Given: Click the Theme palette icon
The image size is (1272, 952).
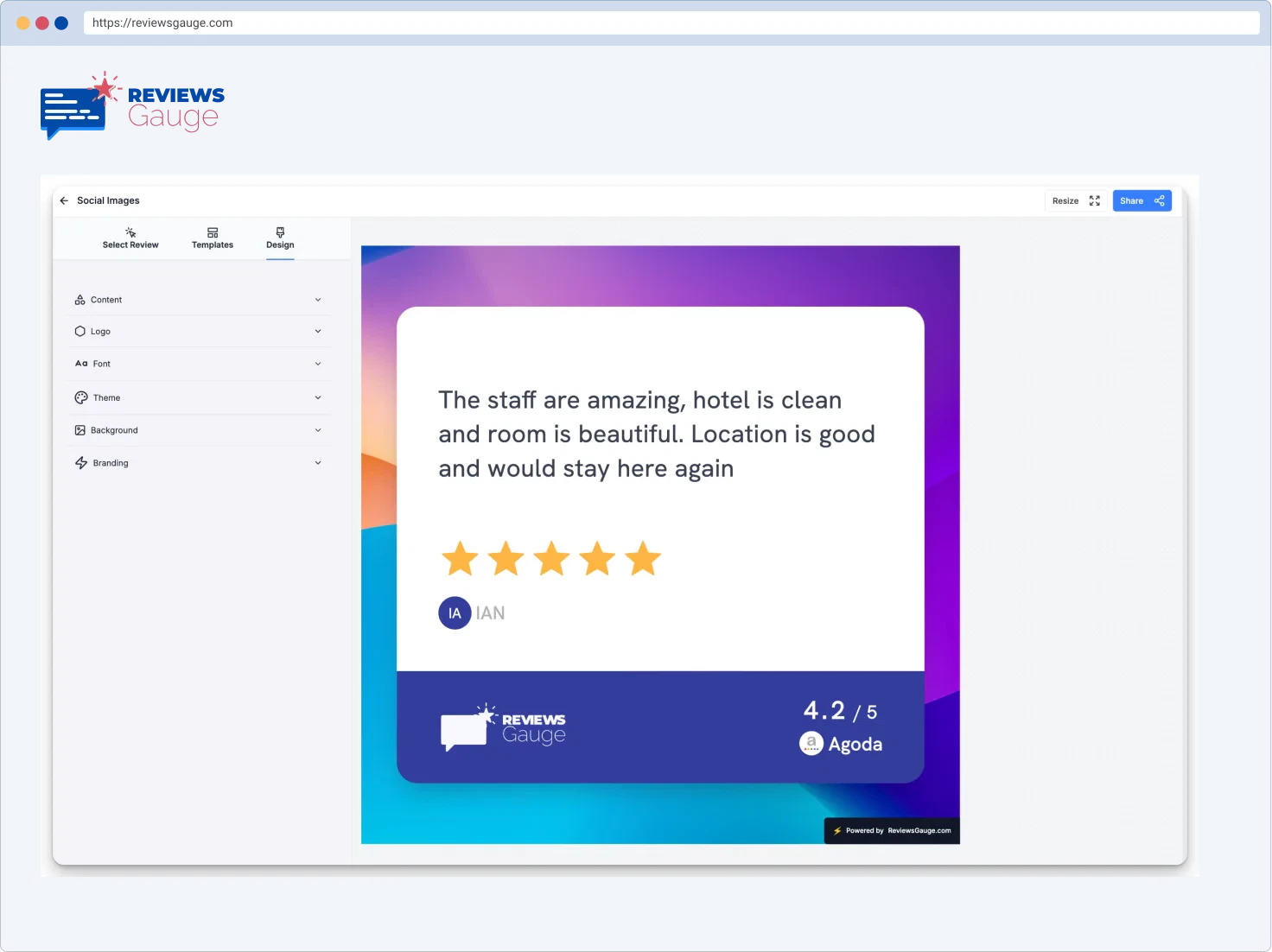Looking at the screenshot, I should pyautogui.click(x=81, y=397).
